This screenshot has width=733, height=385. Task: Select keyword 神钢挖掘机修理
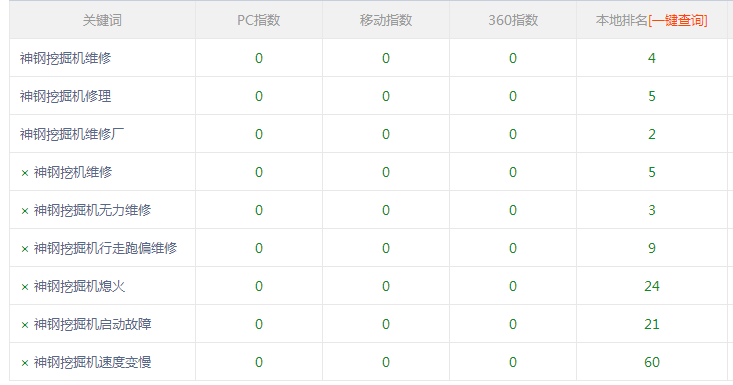coord(65,96)
